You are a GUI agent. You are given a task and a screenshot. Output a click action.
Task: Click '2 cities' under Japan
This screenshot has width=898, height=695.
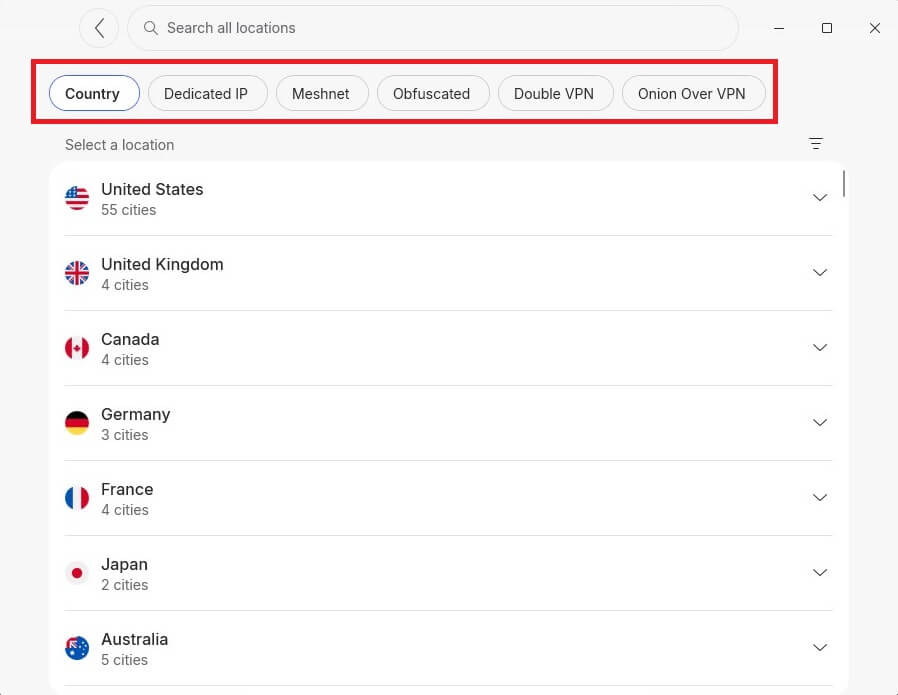124,585
